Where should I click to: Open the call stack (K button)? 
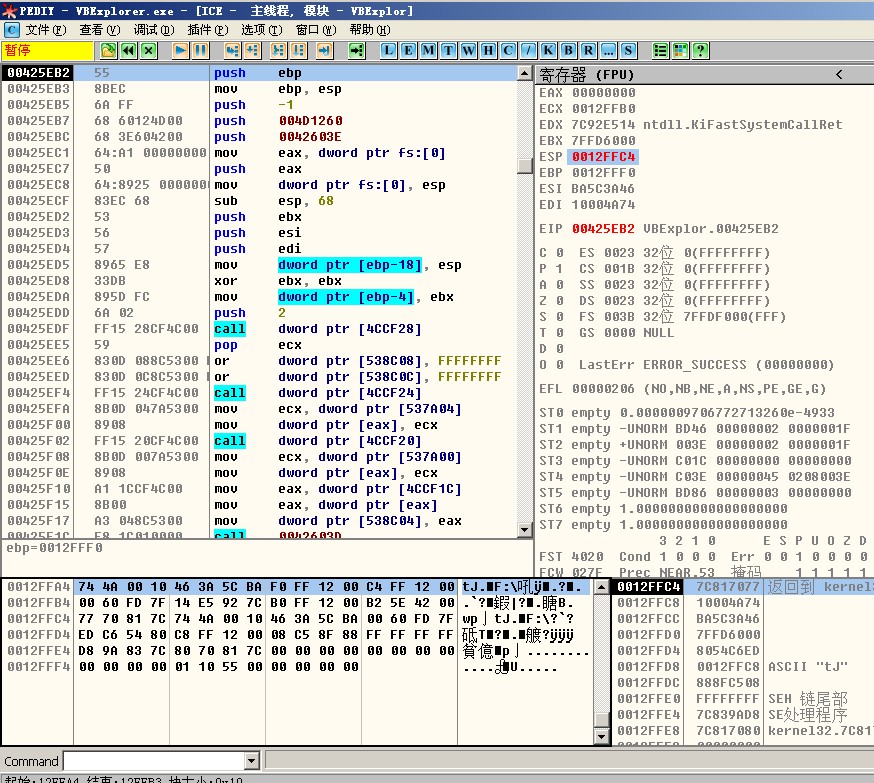pyautogui.click(x=548, y=50)
